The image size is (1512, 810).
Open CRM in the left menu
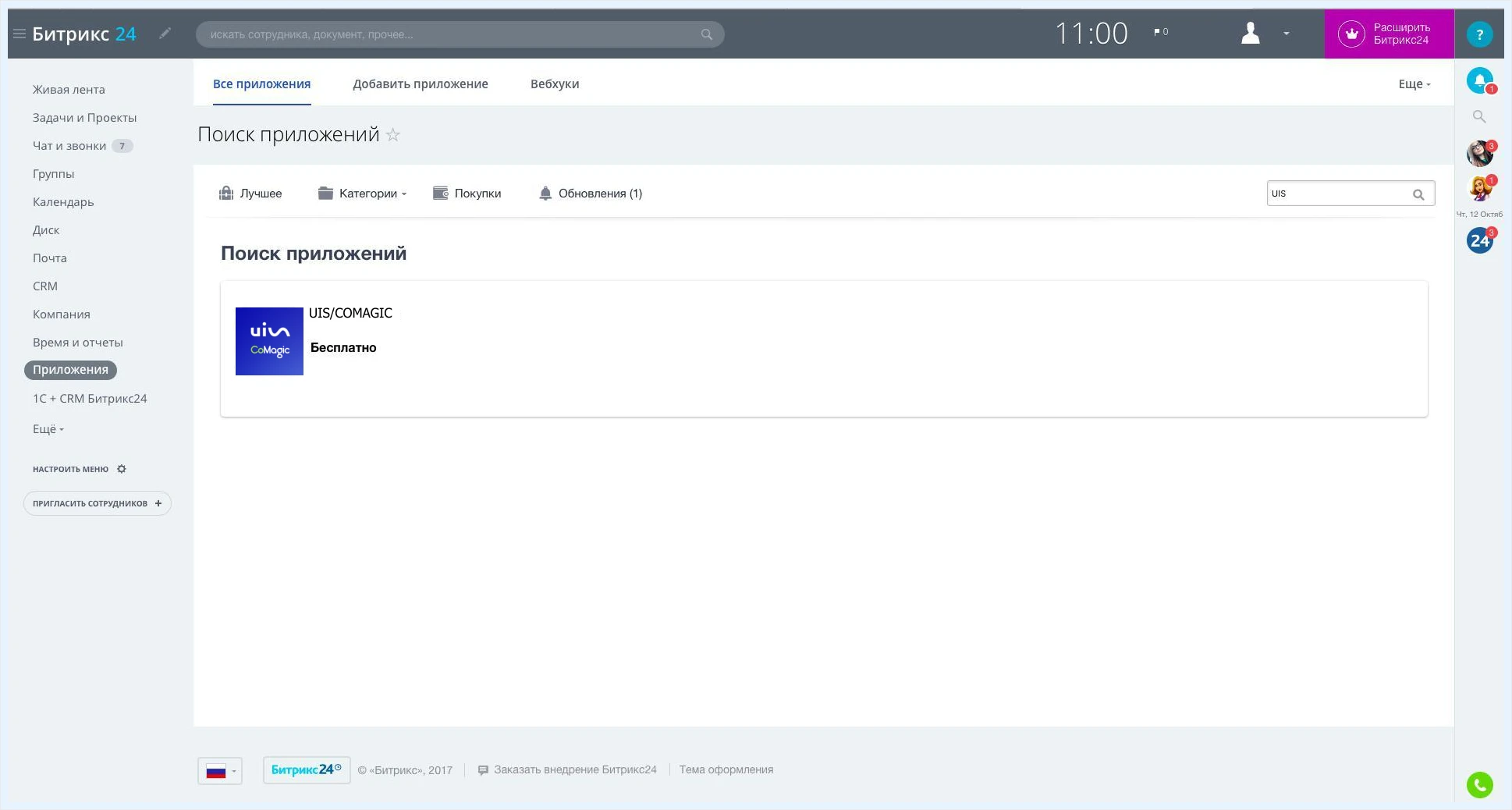click(x=45, y=286)
